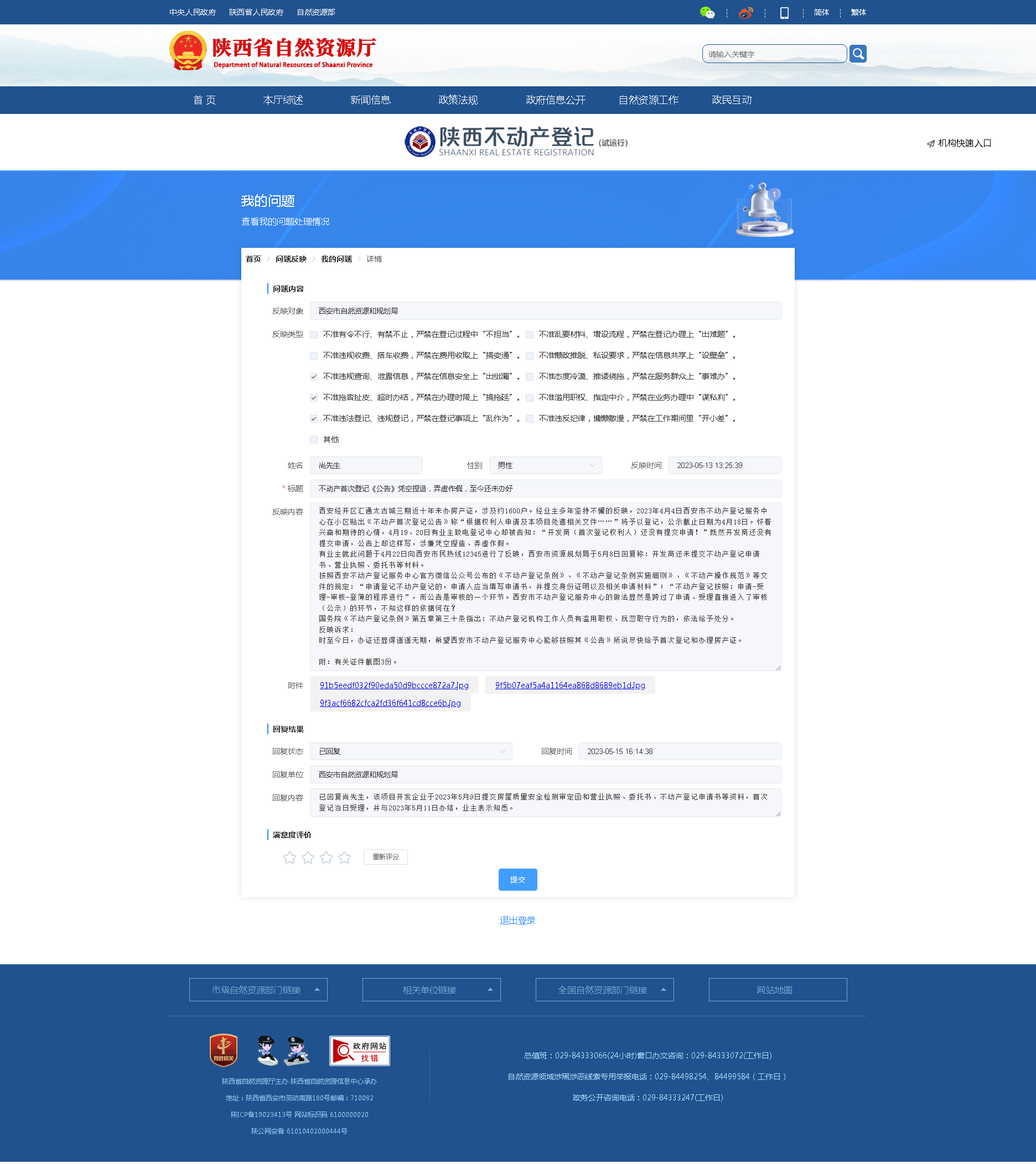Screen dimensions: 1036x1164
Task: Toggle the '其他' checkbox
Action: point(314,440)
